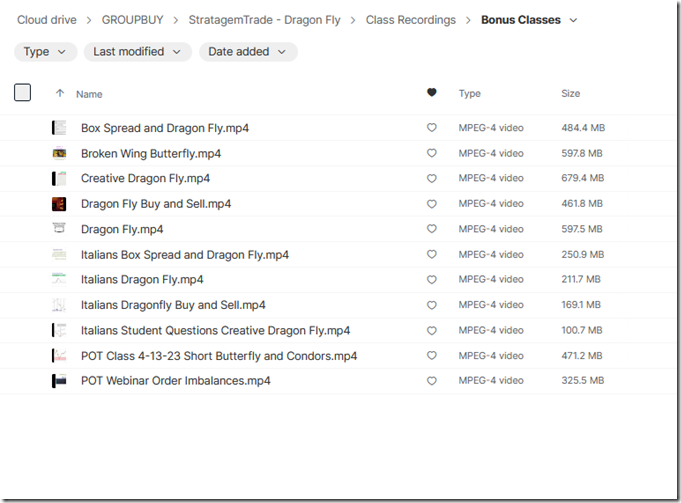Click heart for POT Webinar Order Imbalances.mp4
Screen dimensions: 681x503
(x=431, y=381)
